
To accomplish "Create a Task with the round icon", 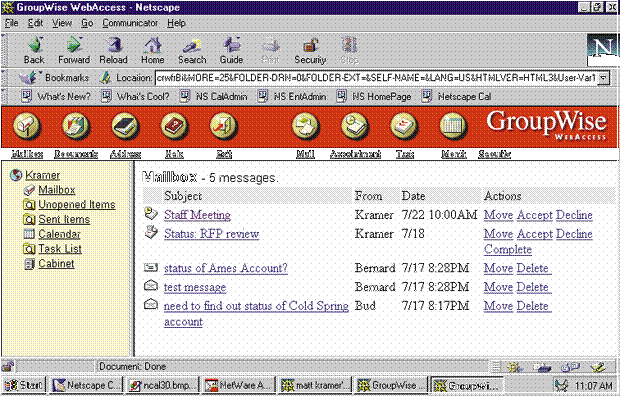I will tap(404, 127).
